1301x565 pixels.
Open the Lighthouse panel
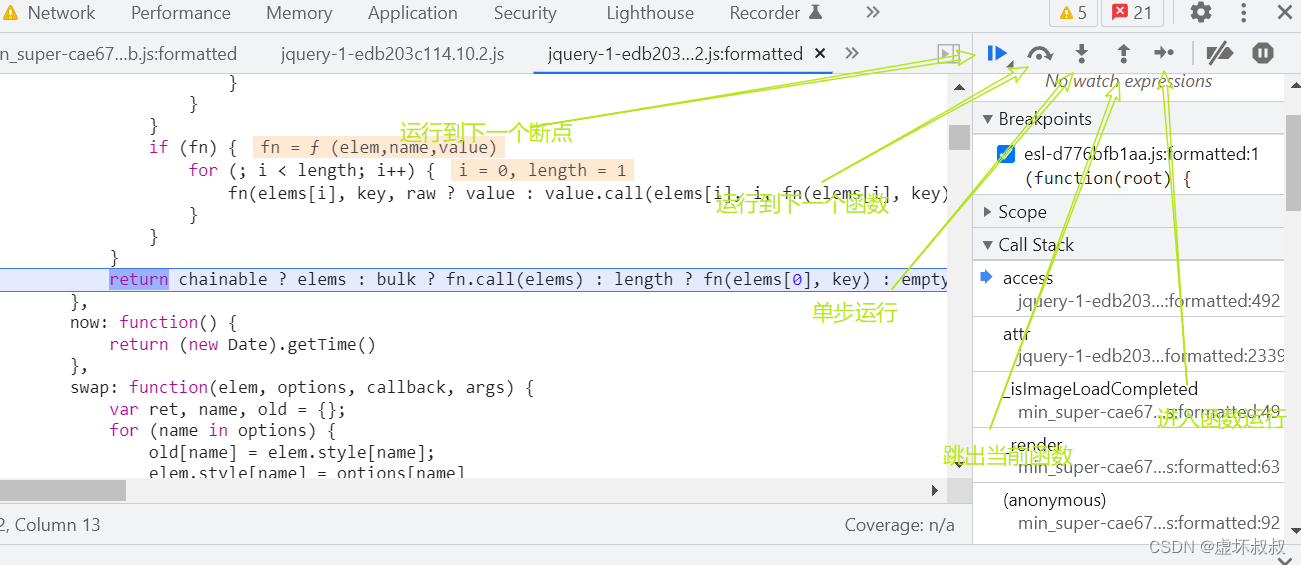point(650,13)
